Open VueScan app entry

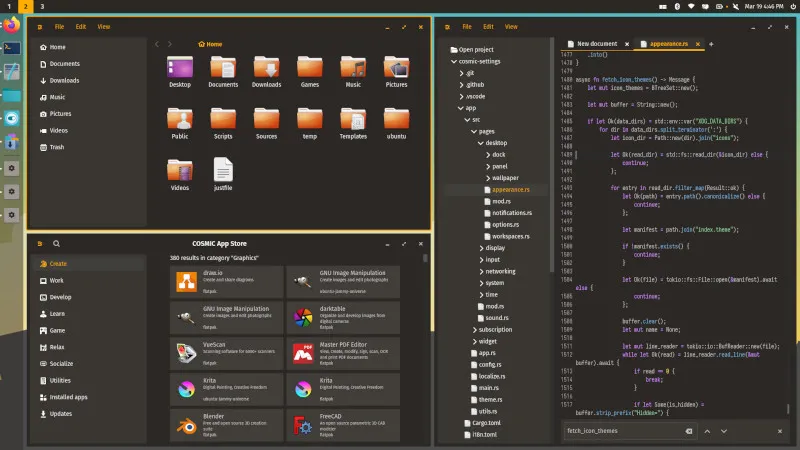point(227,353)
